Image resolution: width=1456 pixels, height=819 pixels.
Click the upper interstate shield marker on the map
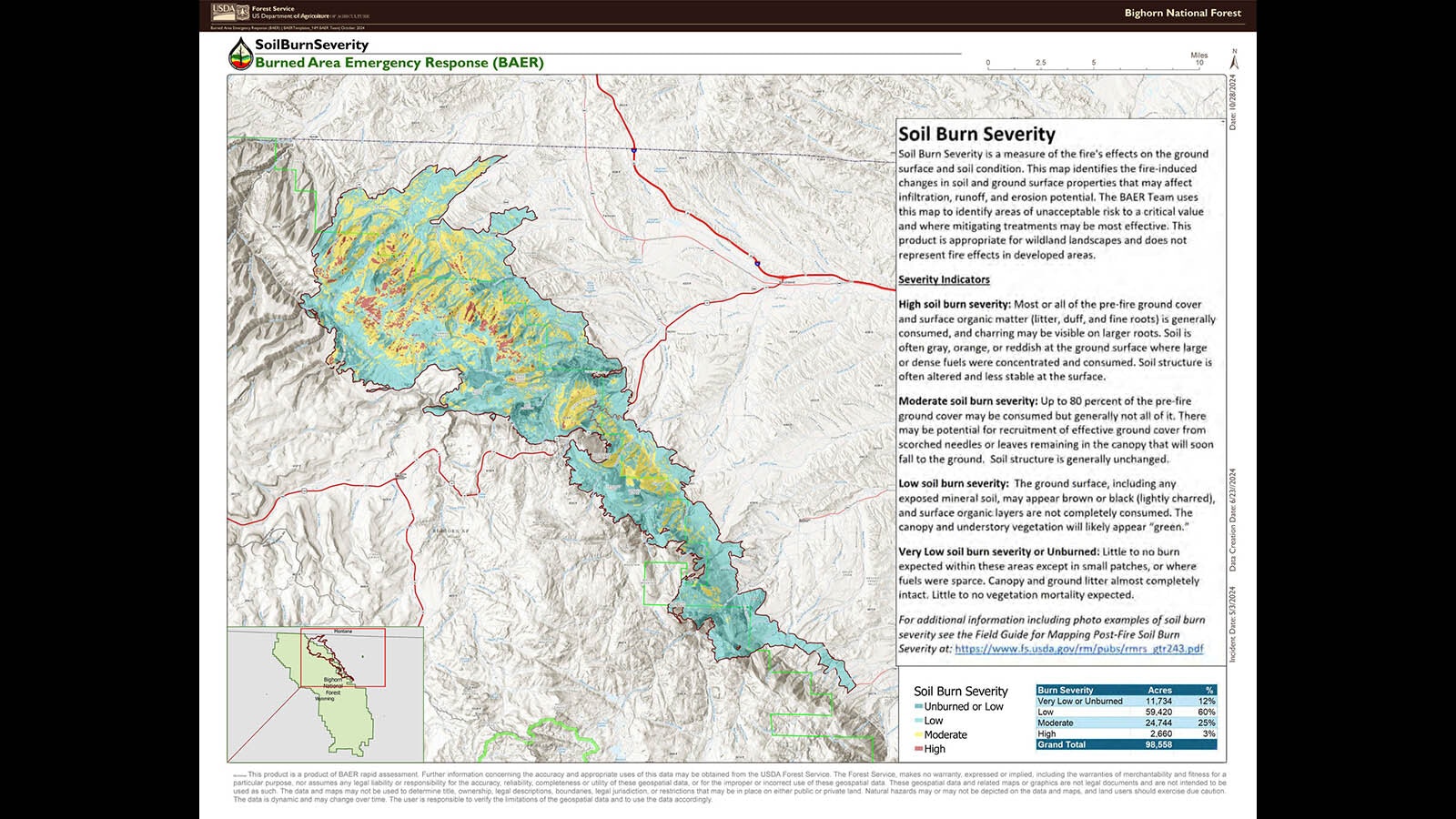[x=633, y=150]
